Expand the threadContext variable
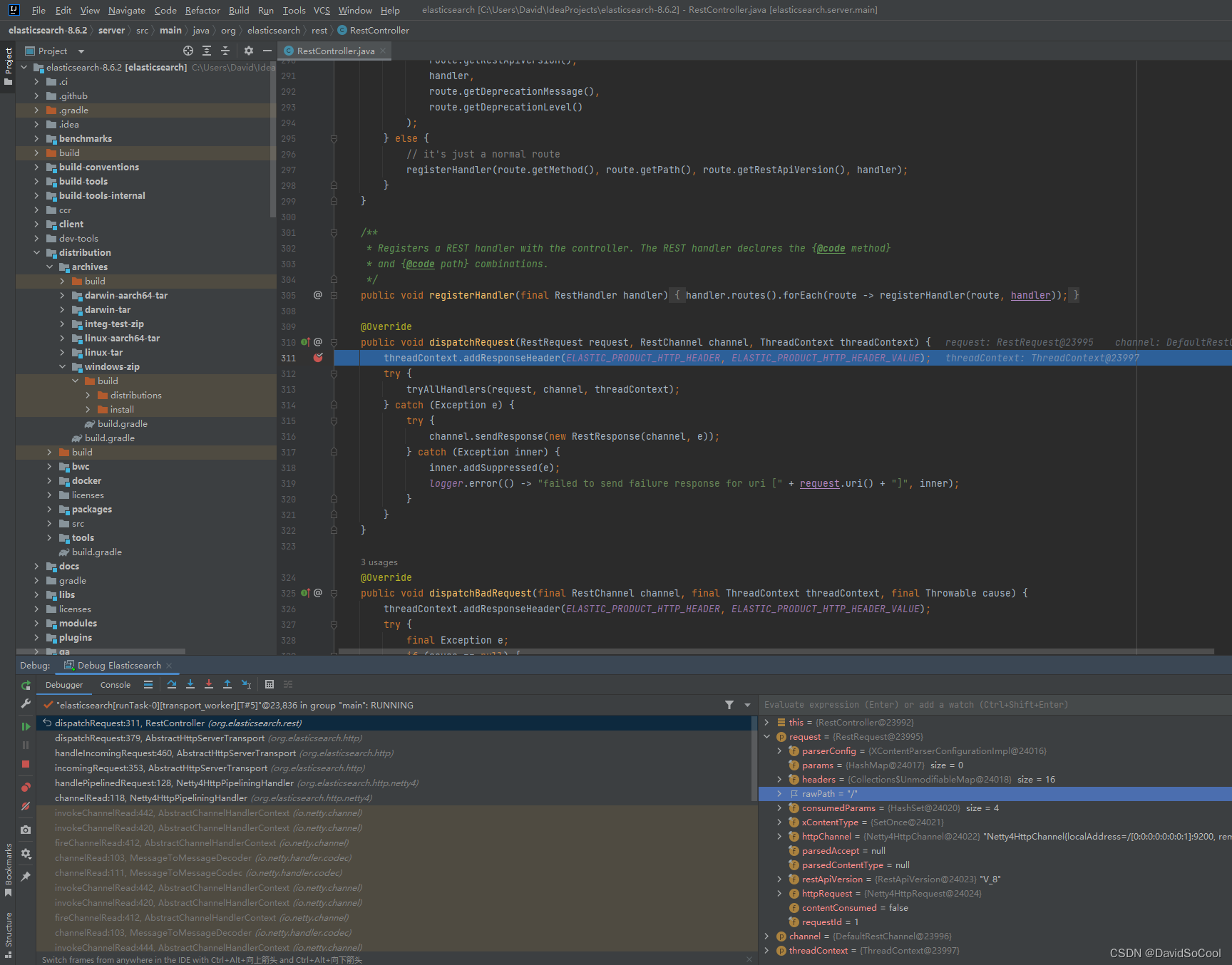The height and width of the screenshot is (965, 1232). (x=767, y=950)
